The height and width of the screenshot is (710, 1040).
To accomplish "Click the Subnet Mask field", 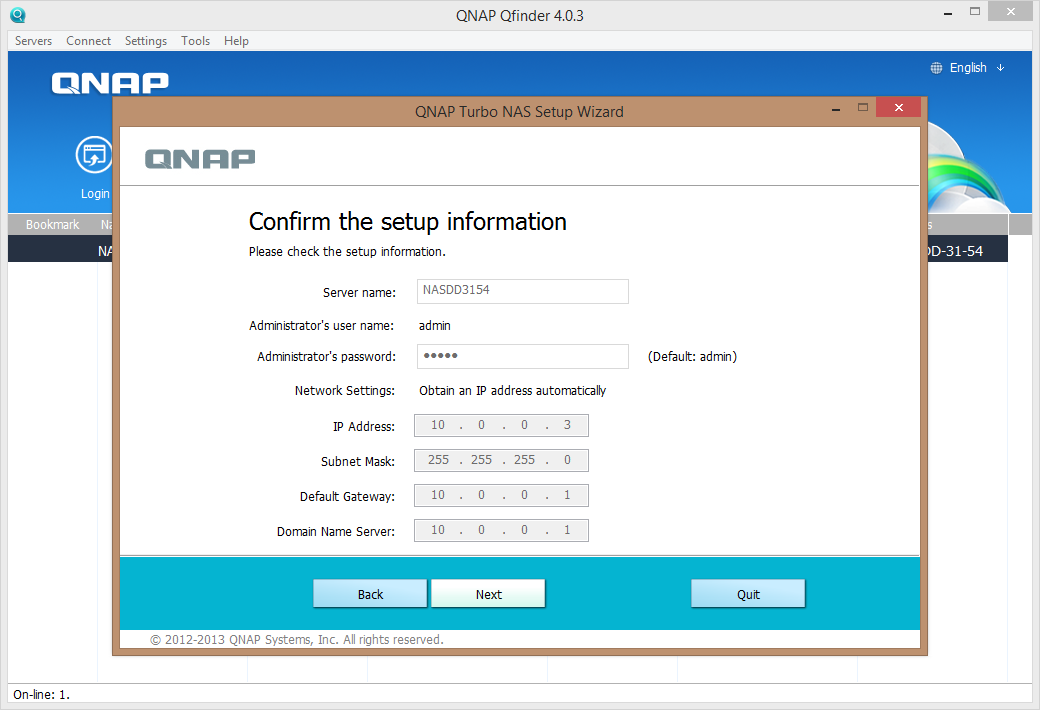I will click(501, 461).
